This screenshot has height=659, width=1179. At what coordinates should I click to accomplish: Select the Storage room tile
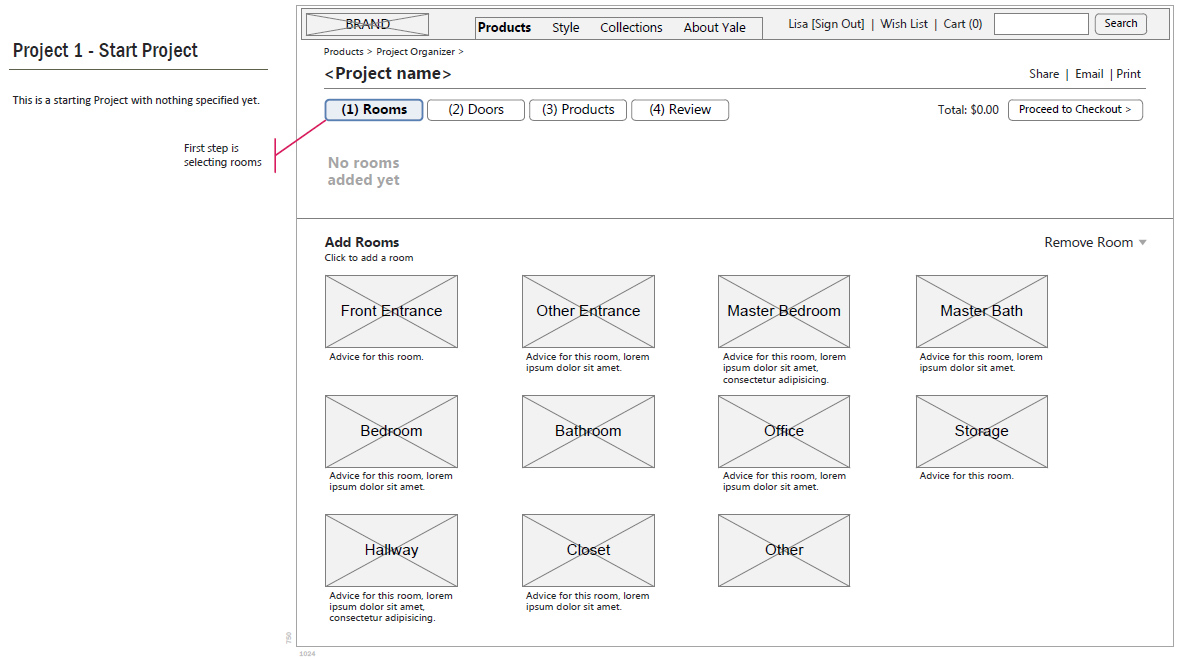click(x=981, y=431)
